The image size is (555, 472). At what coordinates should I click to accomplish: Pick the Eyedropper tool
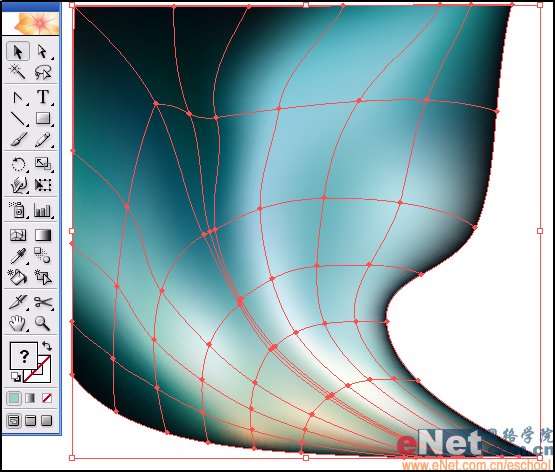(18, 256)
